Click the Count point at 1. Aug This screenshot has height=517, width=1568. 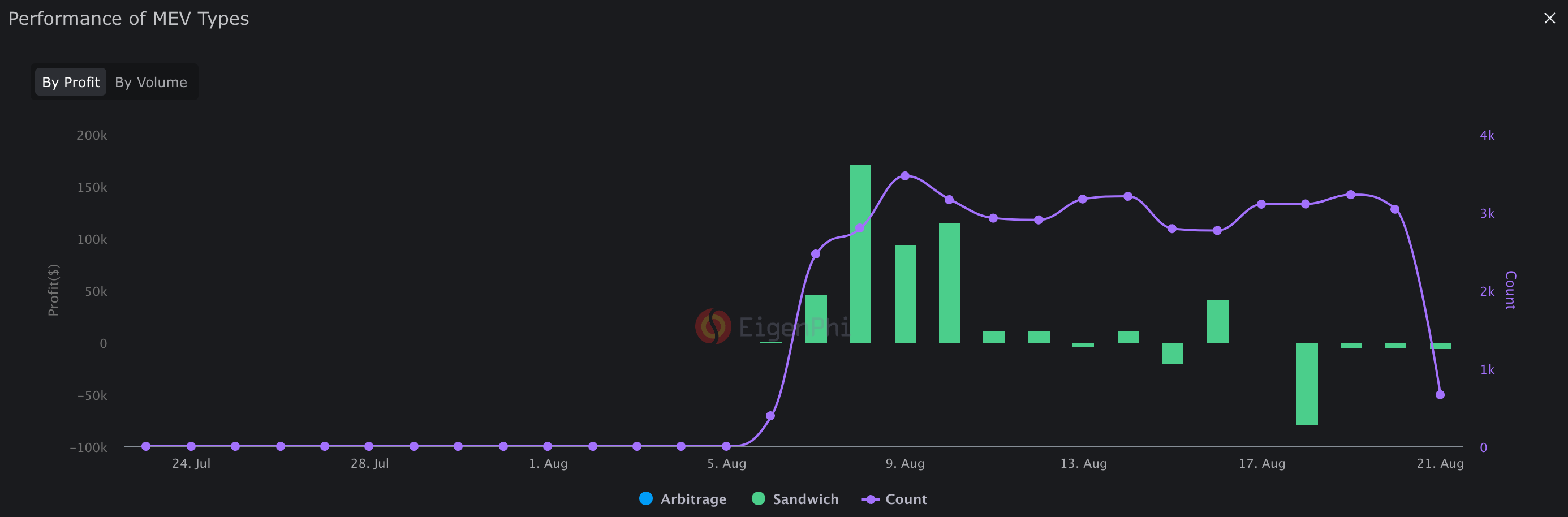(x=548, y=446)
